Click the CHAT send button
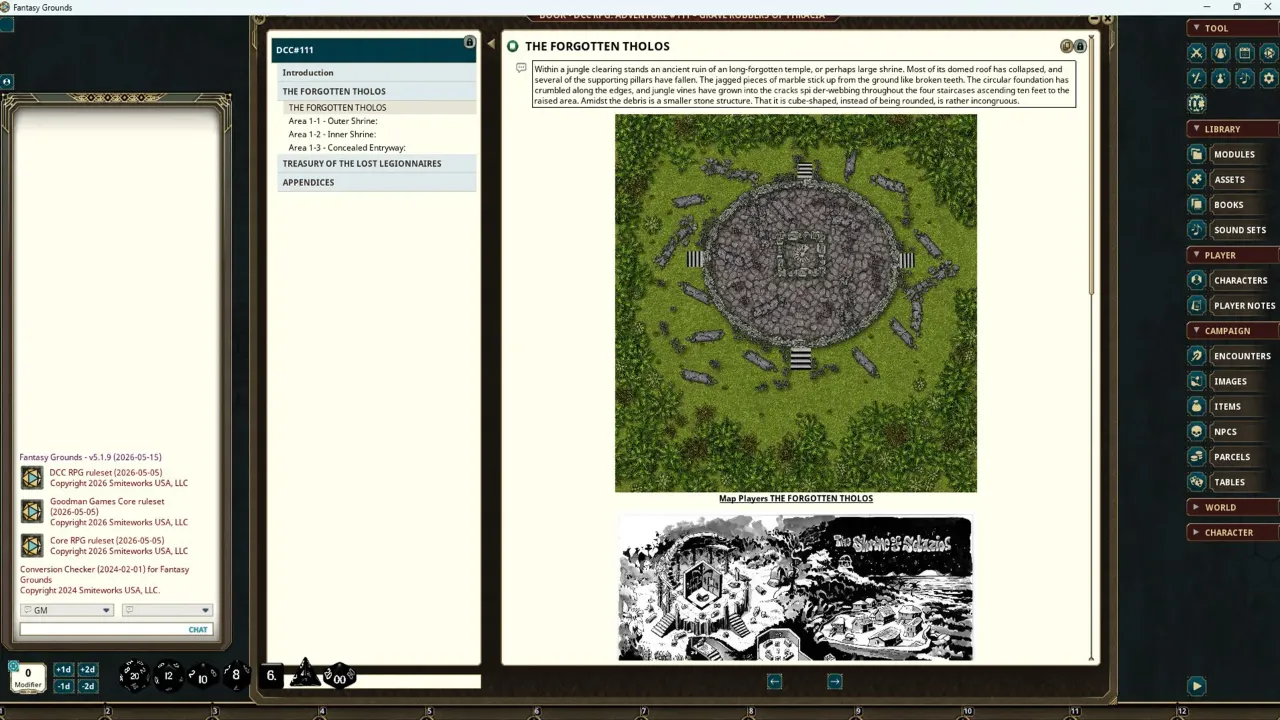This screenshot has width=1280, height=720. pyautogui.click(x=198, y=630)
